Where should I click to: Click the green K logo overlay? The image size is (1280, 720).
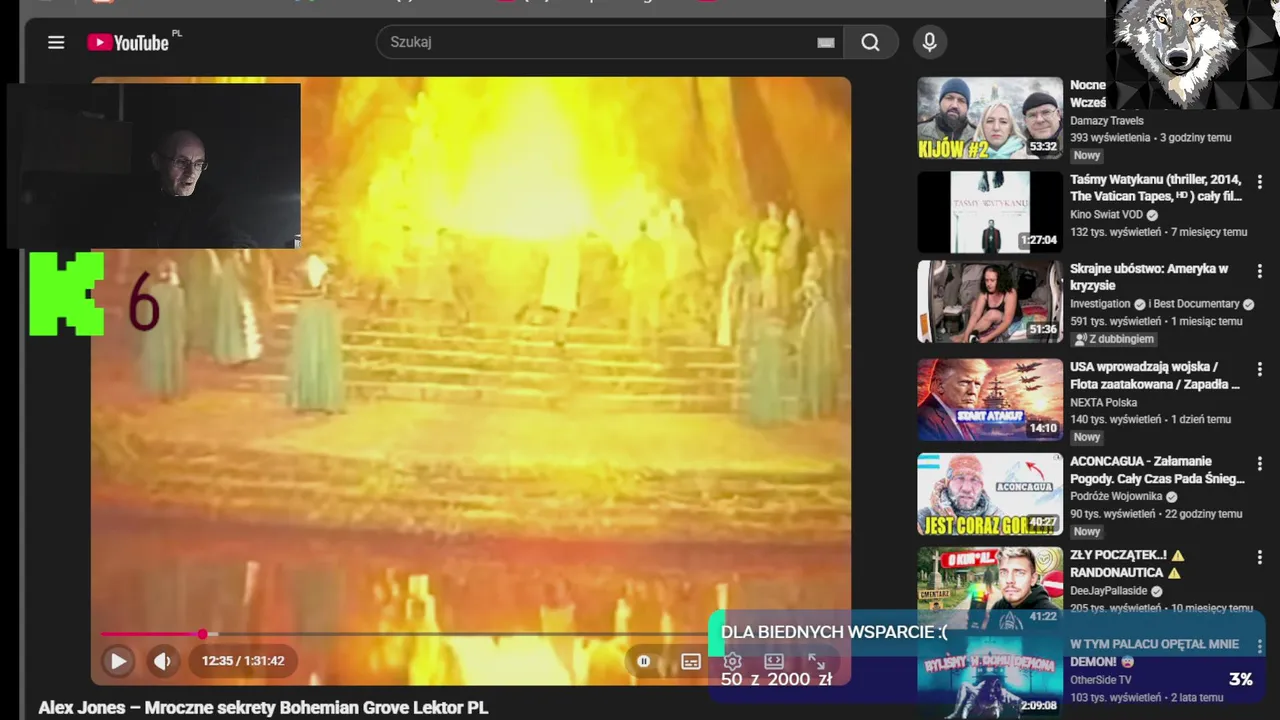[66, 294]
